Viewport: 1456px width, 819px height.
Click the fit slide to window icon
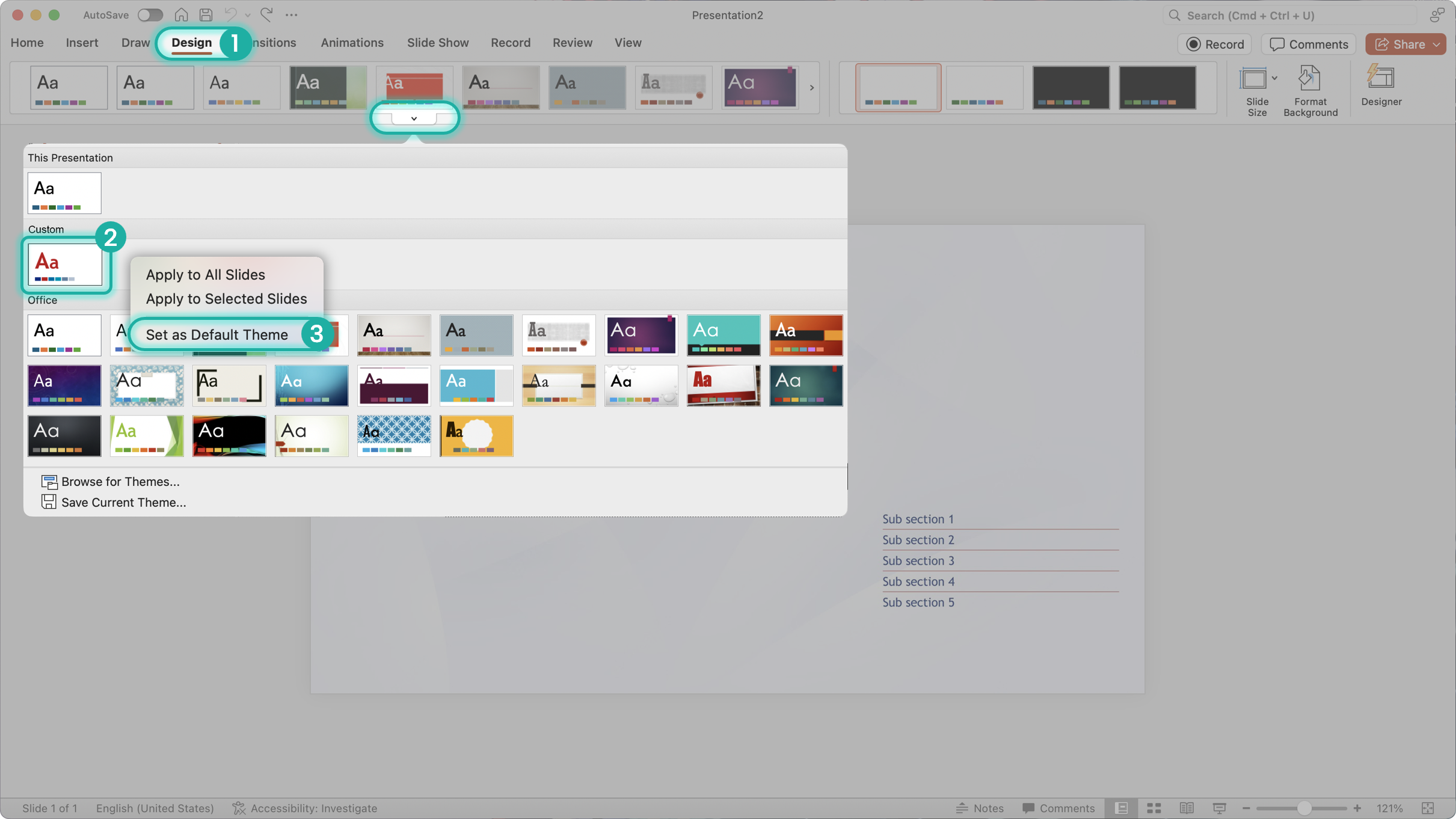[x=1428, y=808]
